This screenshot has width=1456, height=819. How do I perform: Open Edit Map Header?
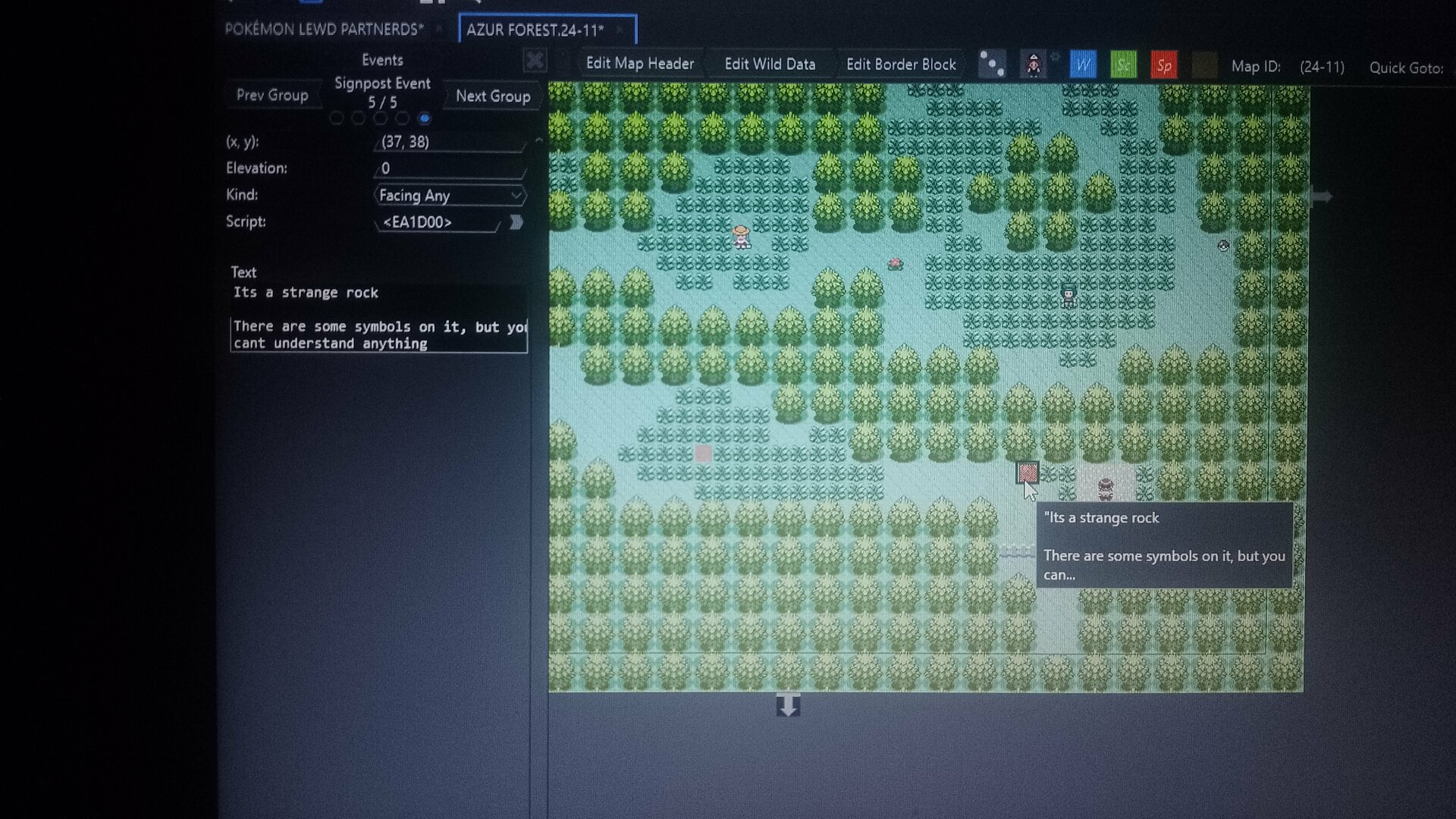tap(640, 64)
